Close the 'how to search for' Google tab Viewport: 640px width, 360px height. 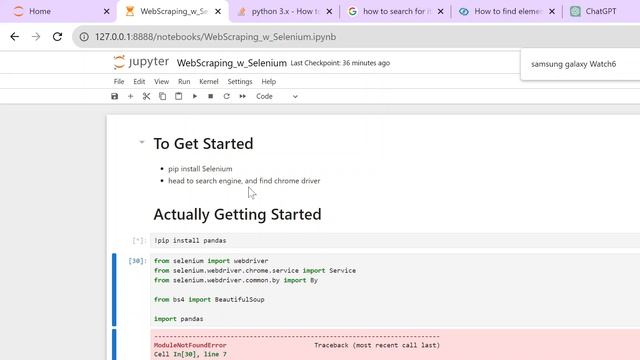coord(440,11)
